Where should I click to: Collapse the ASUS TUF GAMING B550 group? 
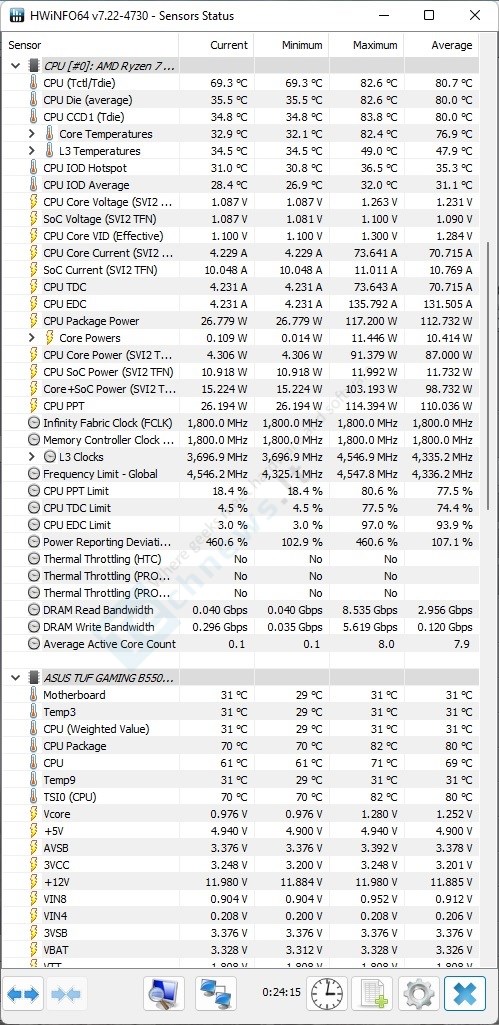tap(15, 678)
